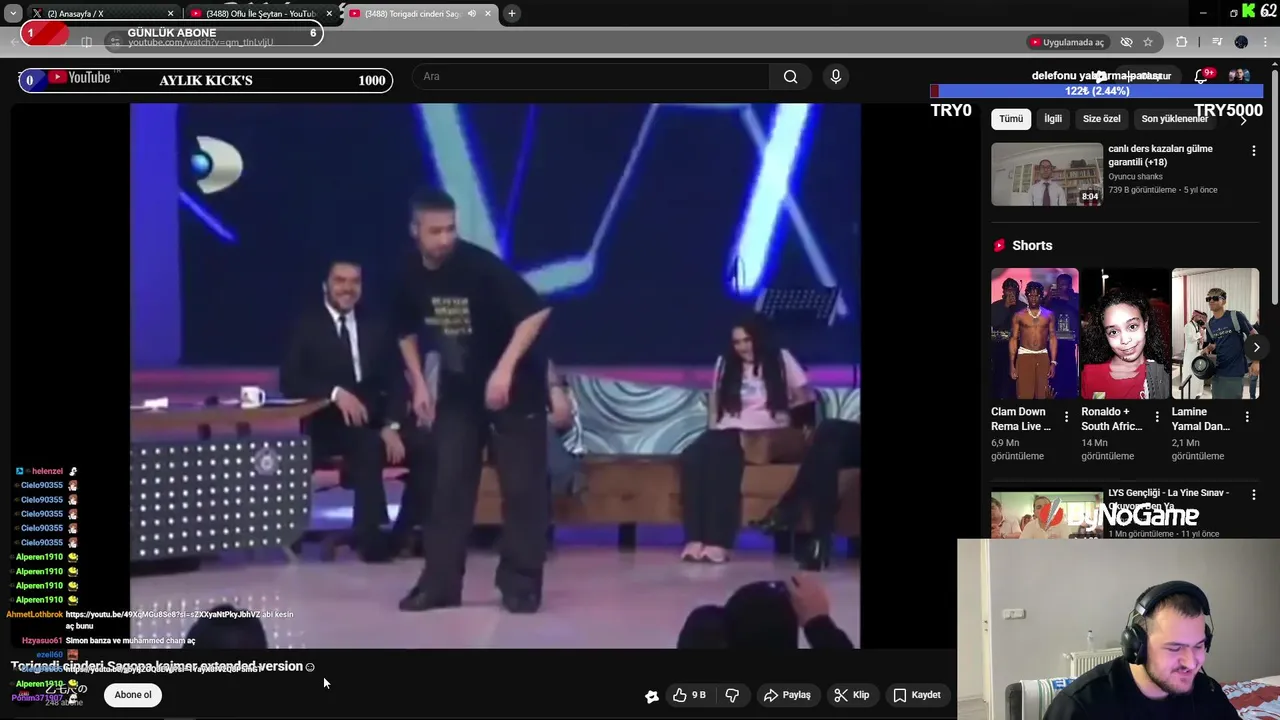Open the reading mode icon in toolbar
The width and height of the screenshot is (1280, 720).
click(x=86, y=42)
